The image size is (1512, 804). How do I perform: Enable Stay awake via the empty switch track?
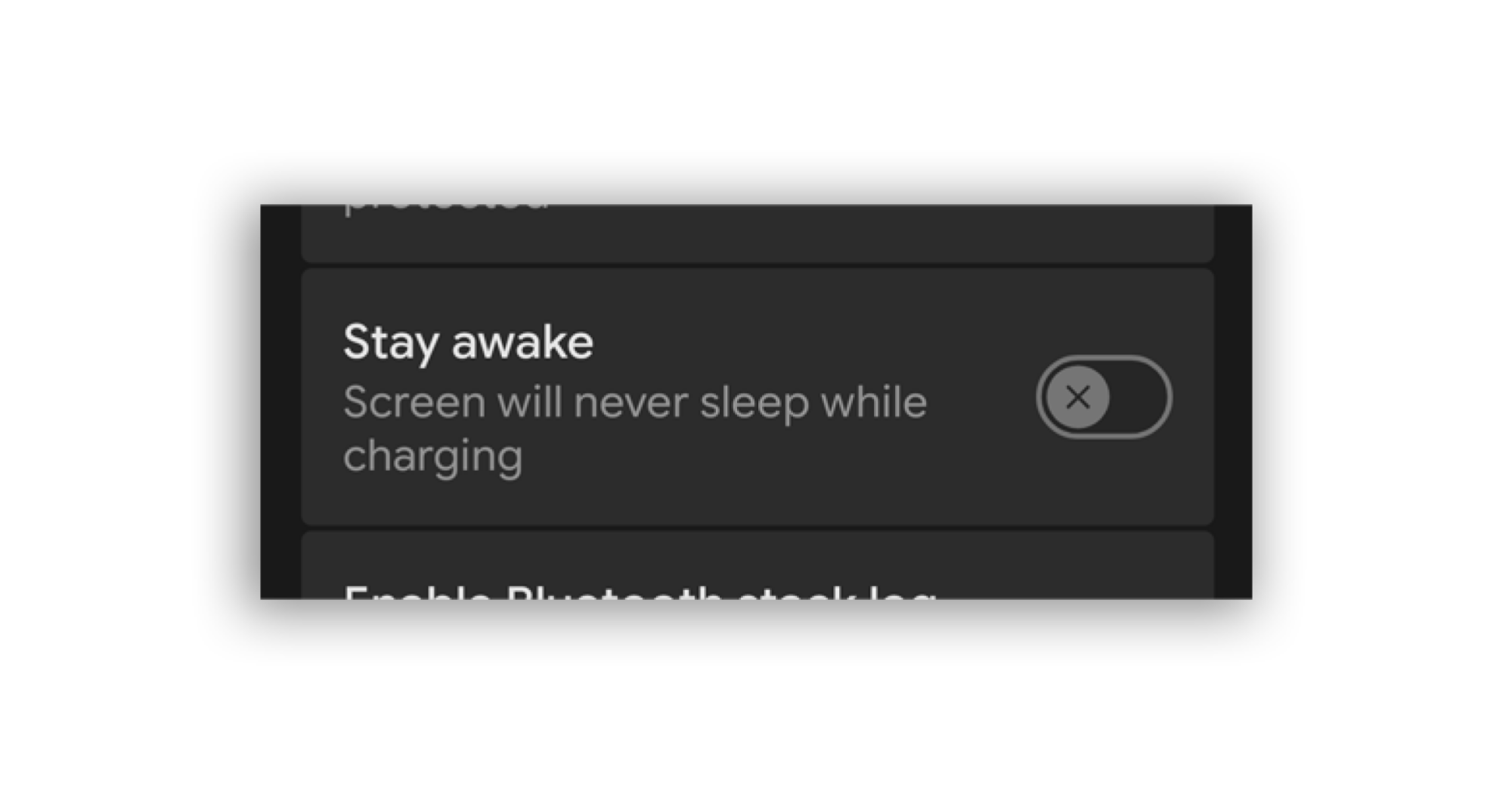[1140, 397]
